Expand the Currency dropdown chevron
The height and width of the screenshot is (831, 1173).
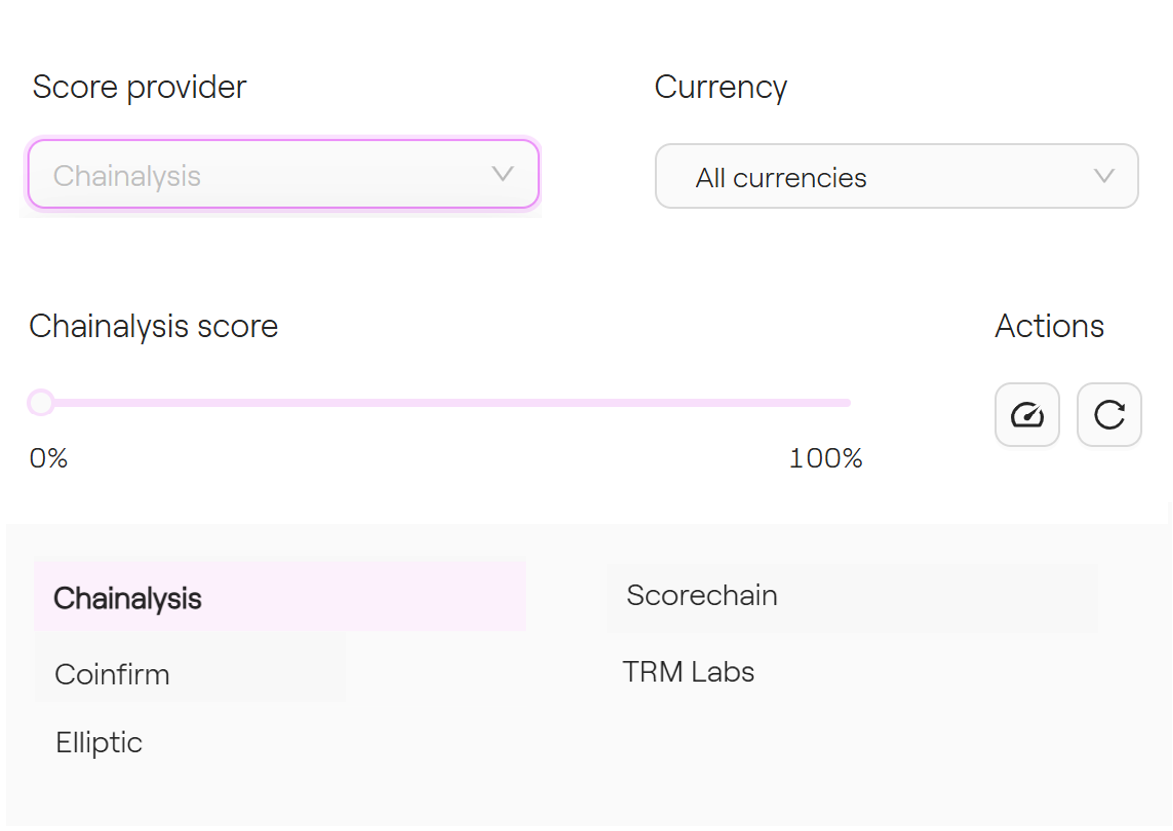[1104, 176]
